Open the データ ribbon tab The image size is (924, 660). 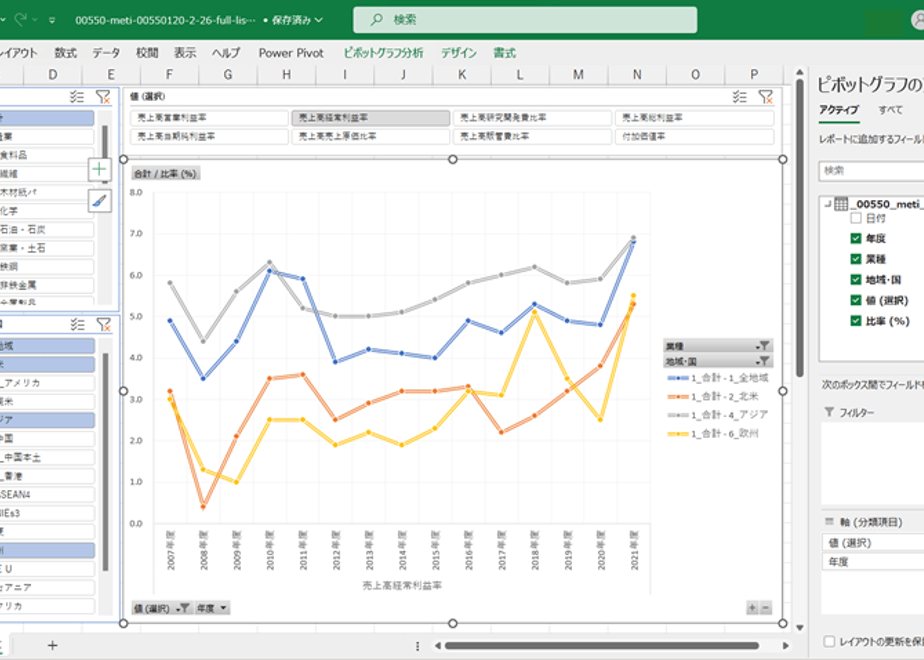[106, 53]
